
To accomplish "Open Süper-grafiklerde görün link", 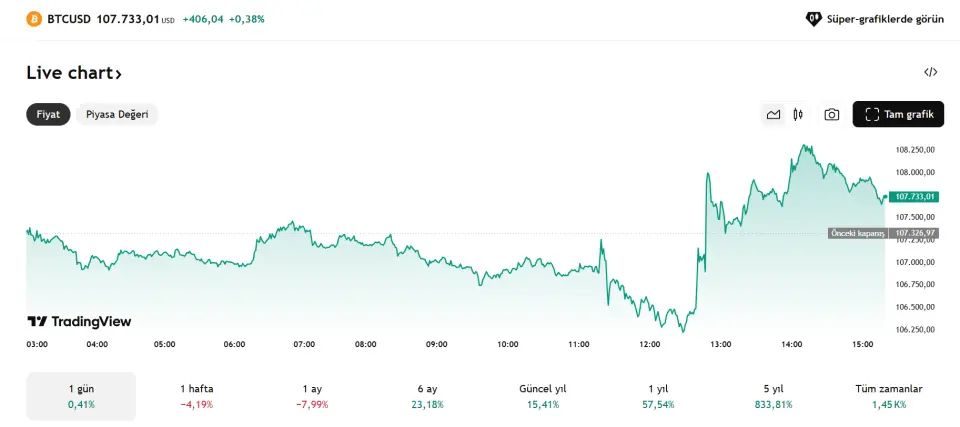I will pyautogui.click(x=885, y=19).
